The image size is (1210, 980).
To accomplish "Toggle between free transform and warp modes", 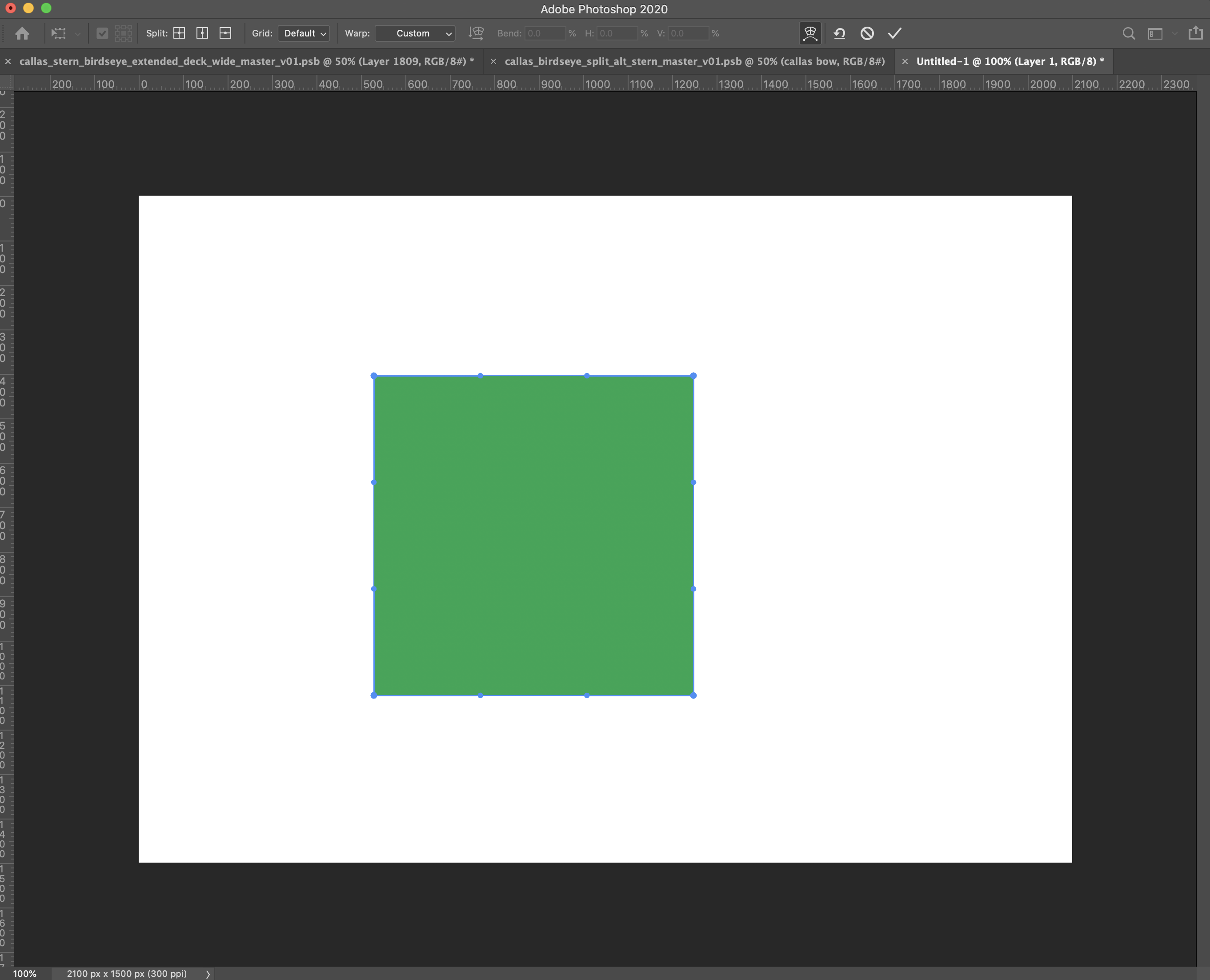I will [x=810, y=33].
